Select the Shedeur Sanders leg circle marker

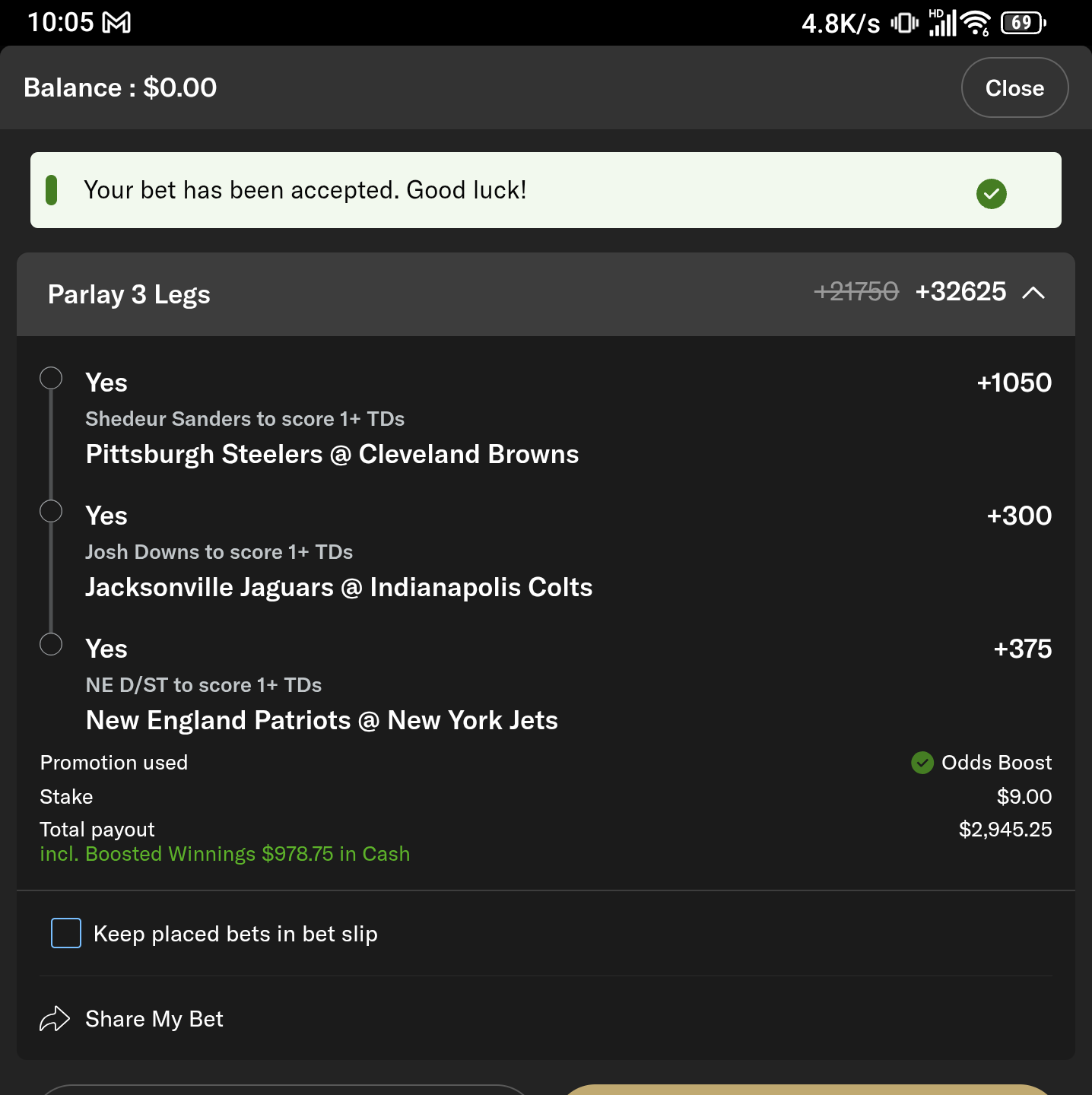coord(51,378)
